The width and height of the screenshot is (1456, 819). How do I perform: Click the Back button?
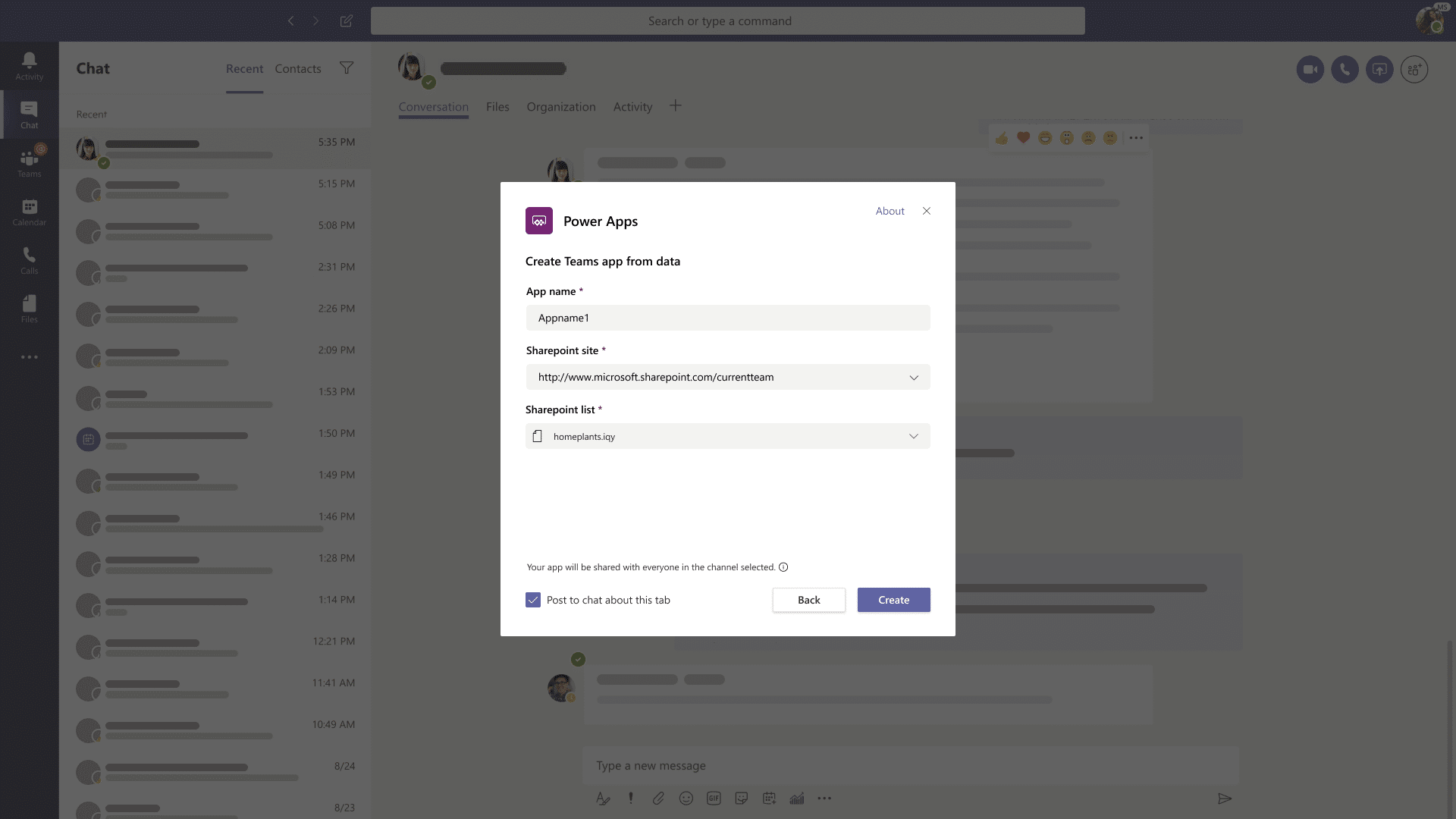point(808,600)
